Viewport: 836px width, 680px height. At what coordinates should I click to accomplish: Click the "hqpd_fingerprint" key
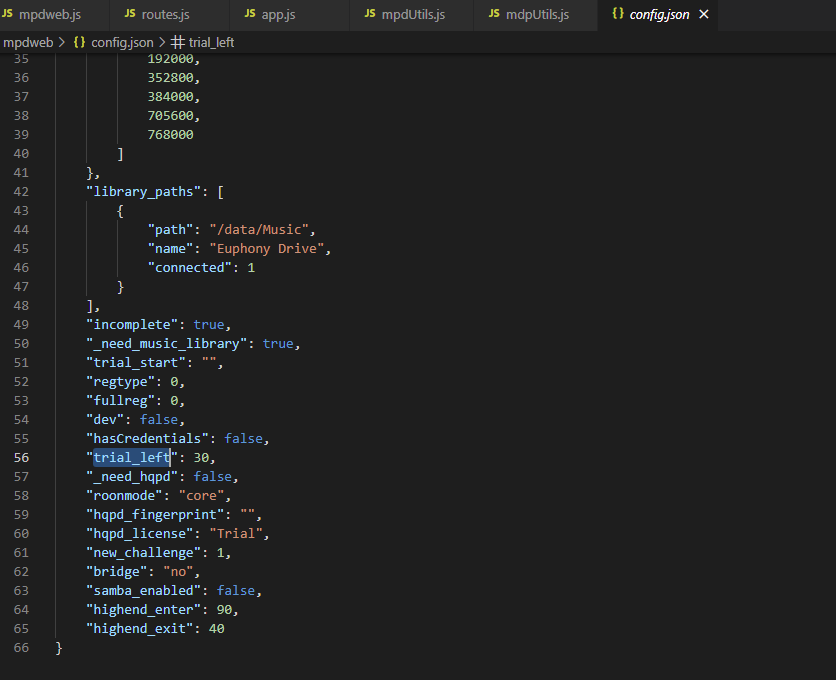(155, 515)
